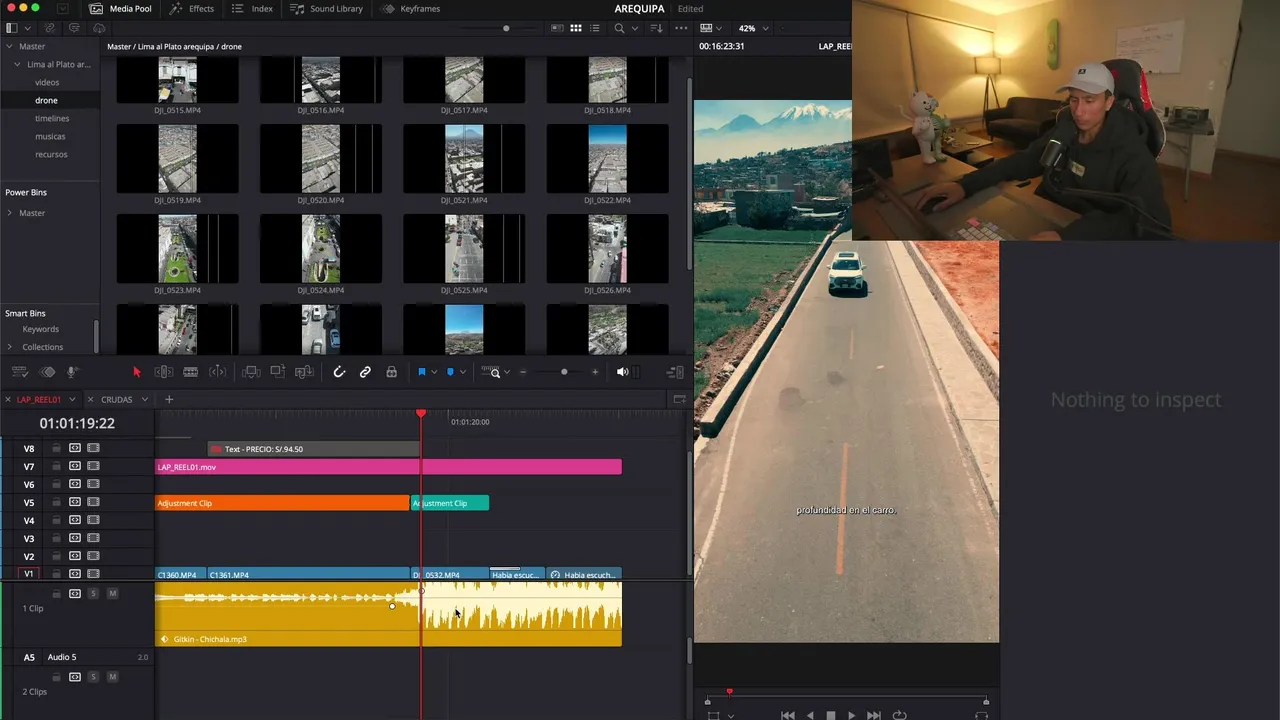Screen dimensions: 1280x720
Task: Open the marker color dropdown arrow
Action: click(x=461, y=372)
